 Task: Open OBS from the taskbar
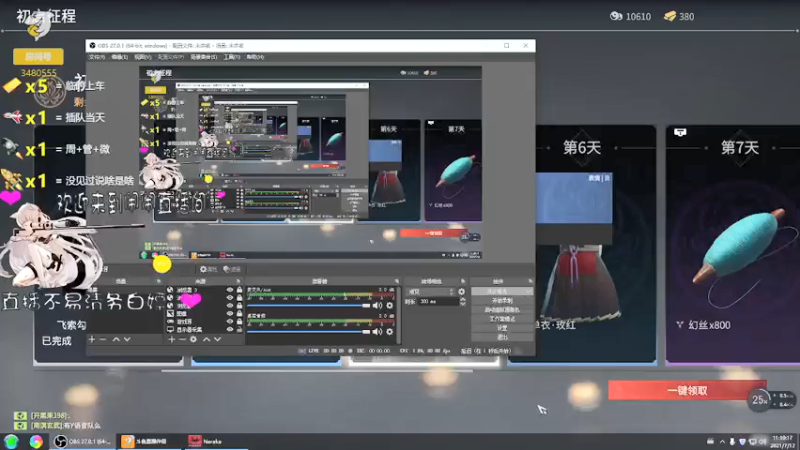[x=83, y=441]
